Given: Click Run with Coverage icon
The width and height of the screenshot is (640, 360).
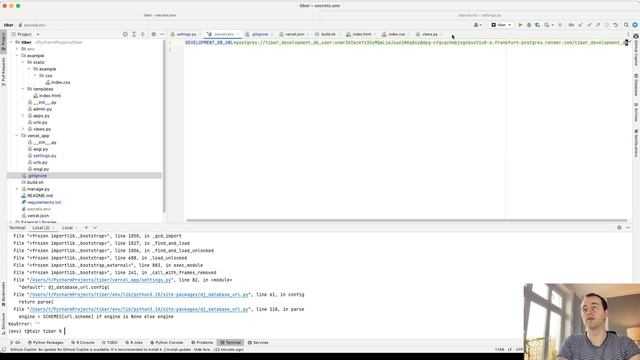Looking at the screenshot, I should [x=538, y=25].
